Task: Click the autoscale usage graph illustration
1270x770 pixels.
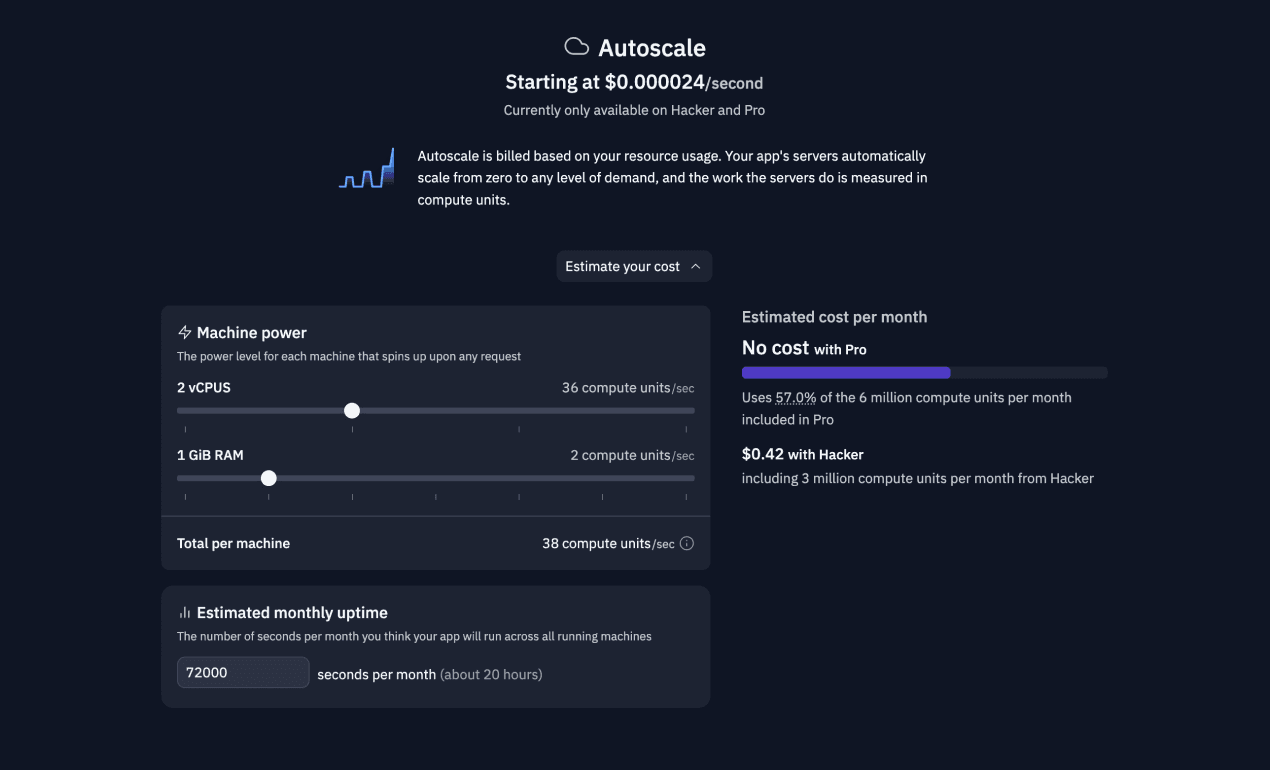Action: coord(366,170)
